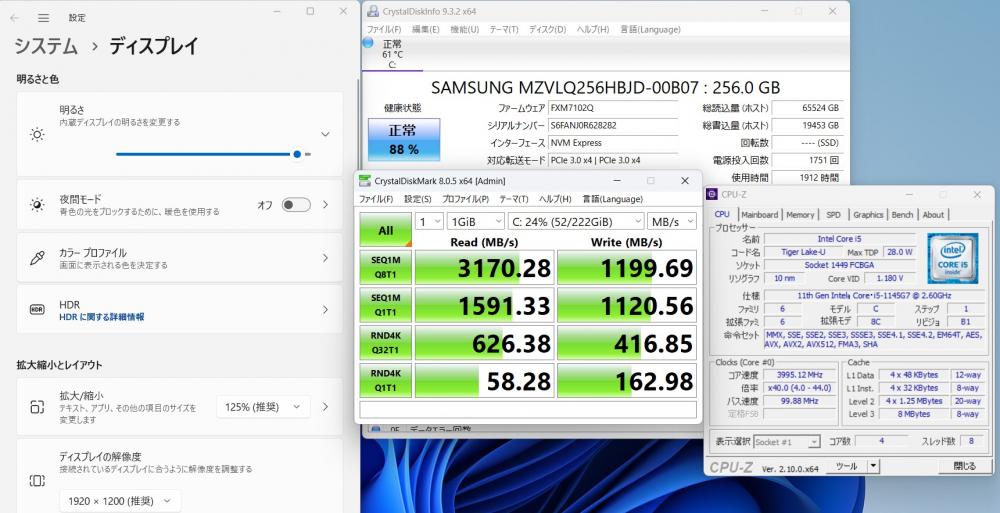Go back with the Settings back arrow
Viewport: 1000px width, 513px height.
[15, 18]
